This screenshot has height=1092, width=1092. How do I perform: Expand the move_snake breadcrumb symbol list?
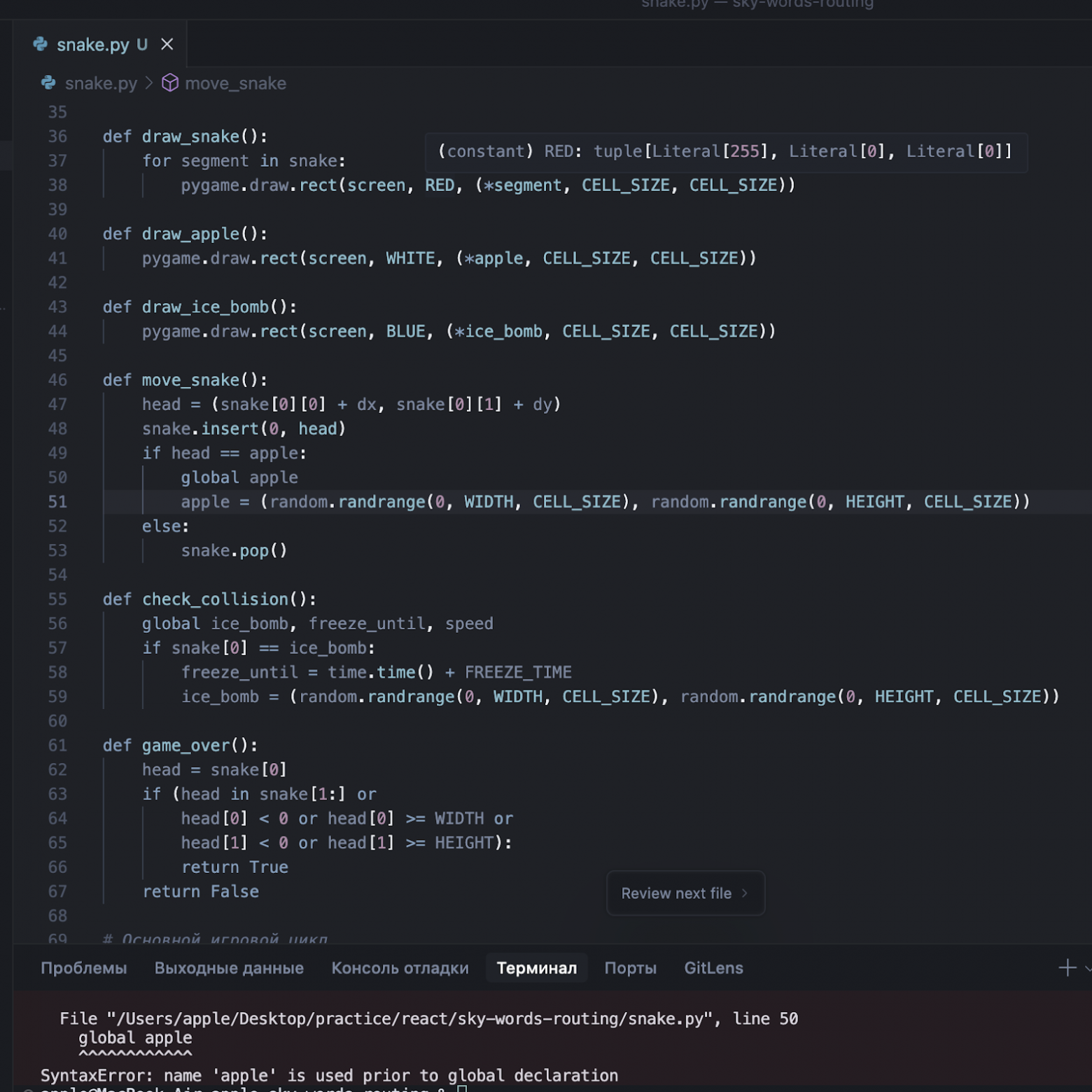(x=235, y=83)
